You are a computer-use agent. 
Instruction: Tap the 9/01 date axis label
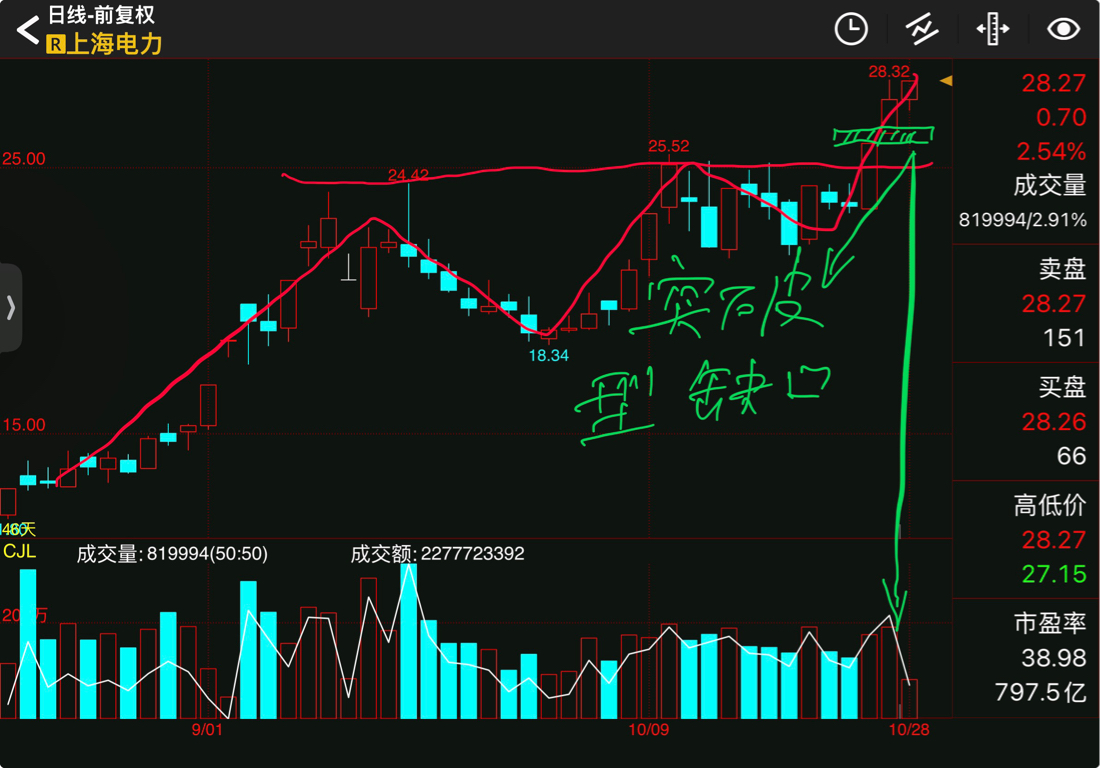tap(207, 729)
